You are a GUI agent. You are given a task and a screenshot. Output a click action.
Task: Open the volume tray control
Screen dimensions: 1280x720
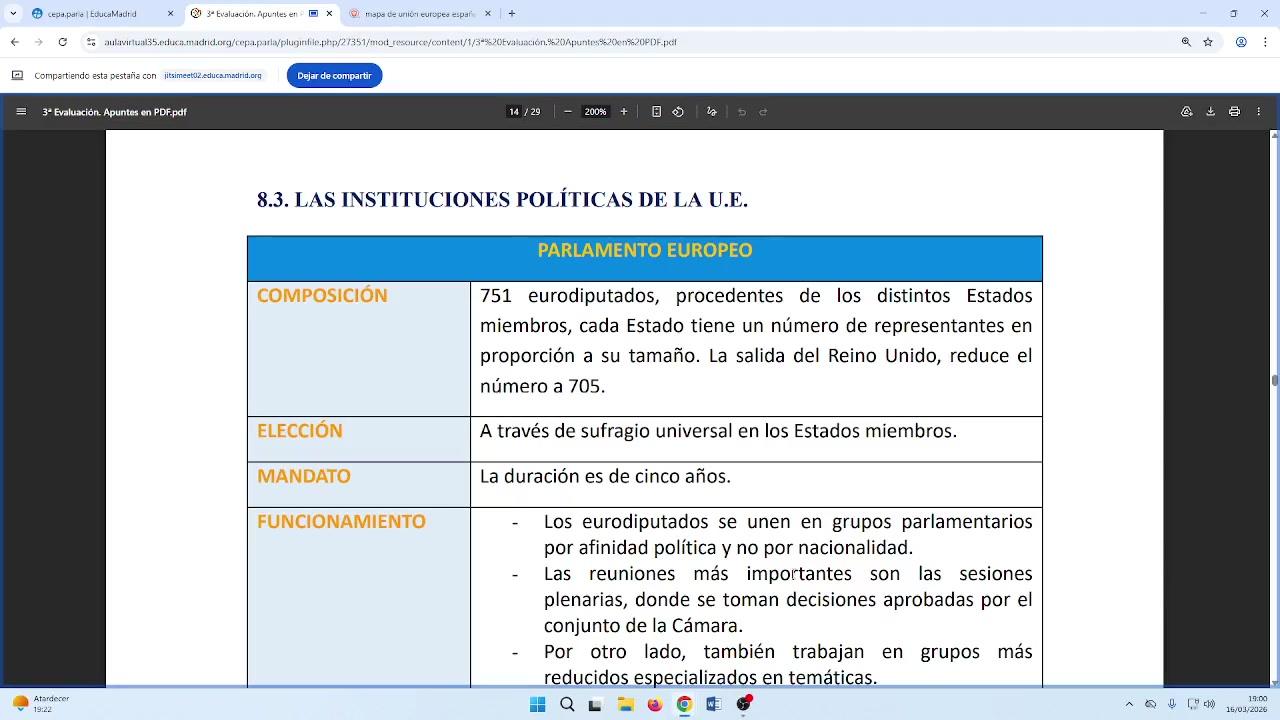pyautogui.click(x=1209, y=704)
